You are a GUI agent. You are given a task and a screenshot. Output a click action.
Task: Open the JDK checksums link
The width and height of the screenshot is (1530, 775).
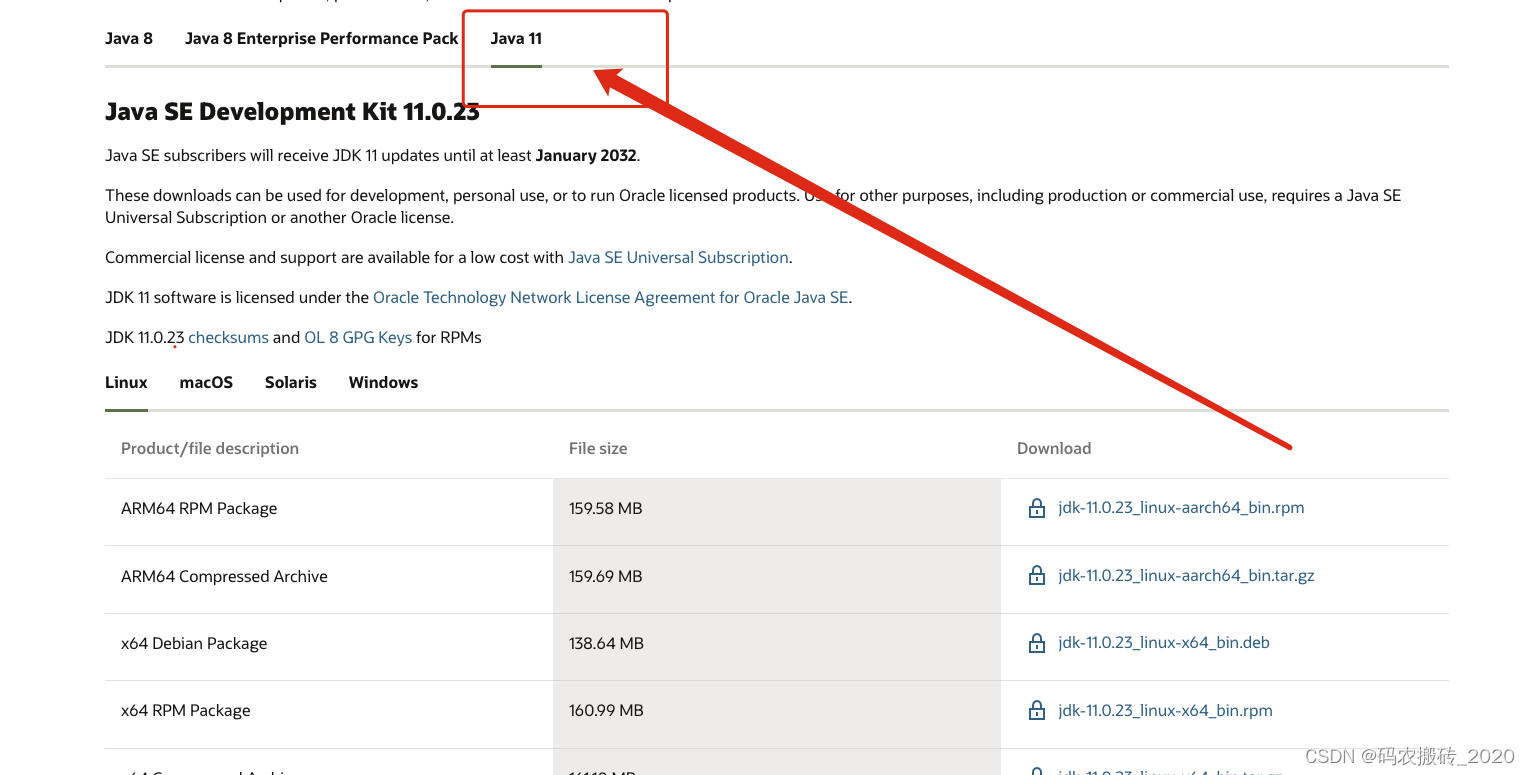point(228,337)
